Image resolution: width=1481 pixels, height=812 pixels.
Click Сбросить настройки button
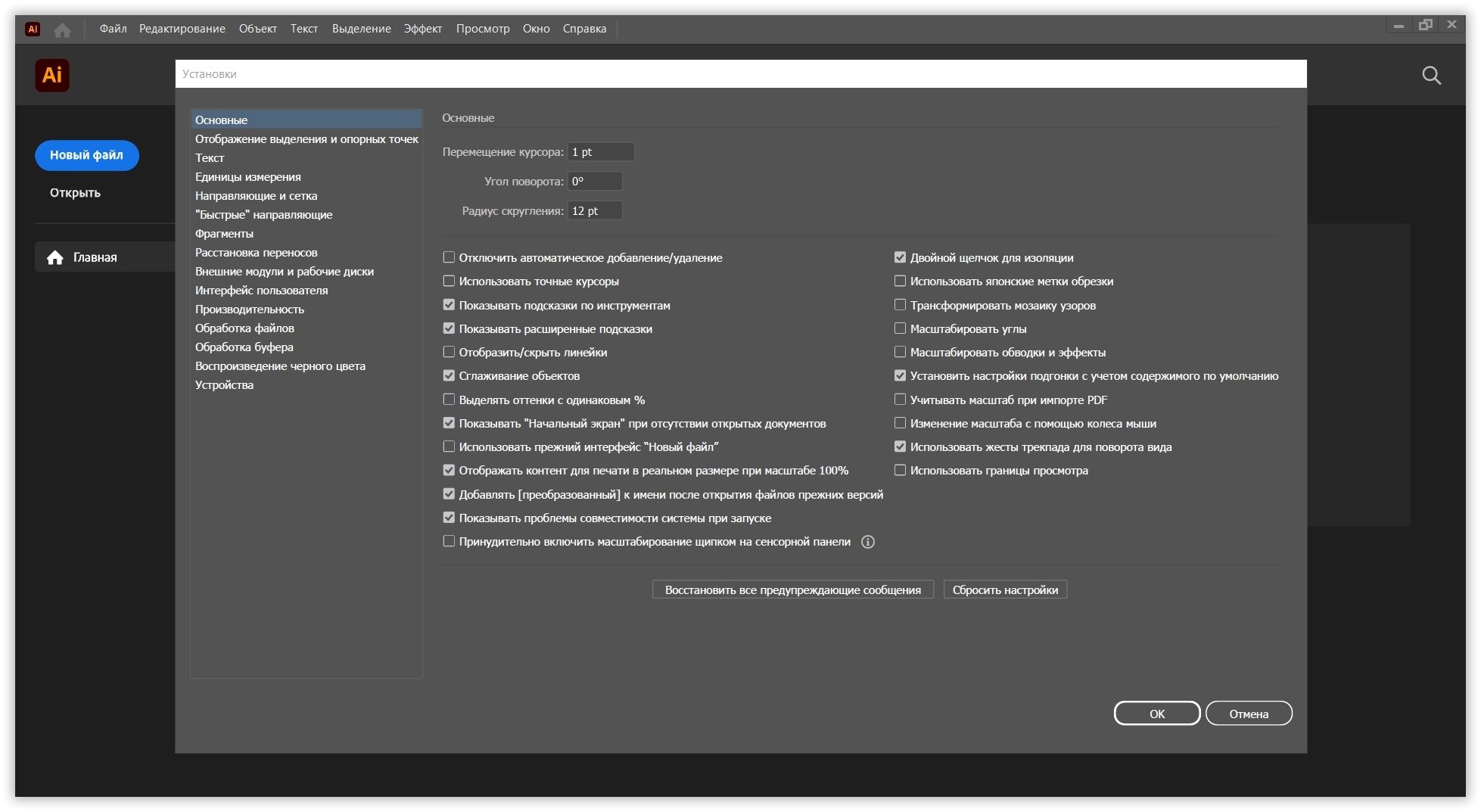[x=1004, y=590]
